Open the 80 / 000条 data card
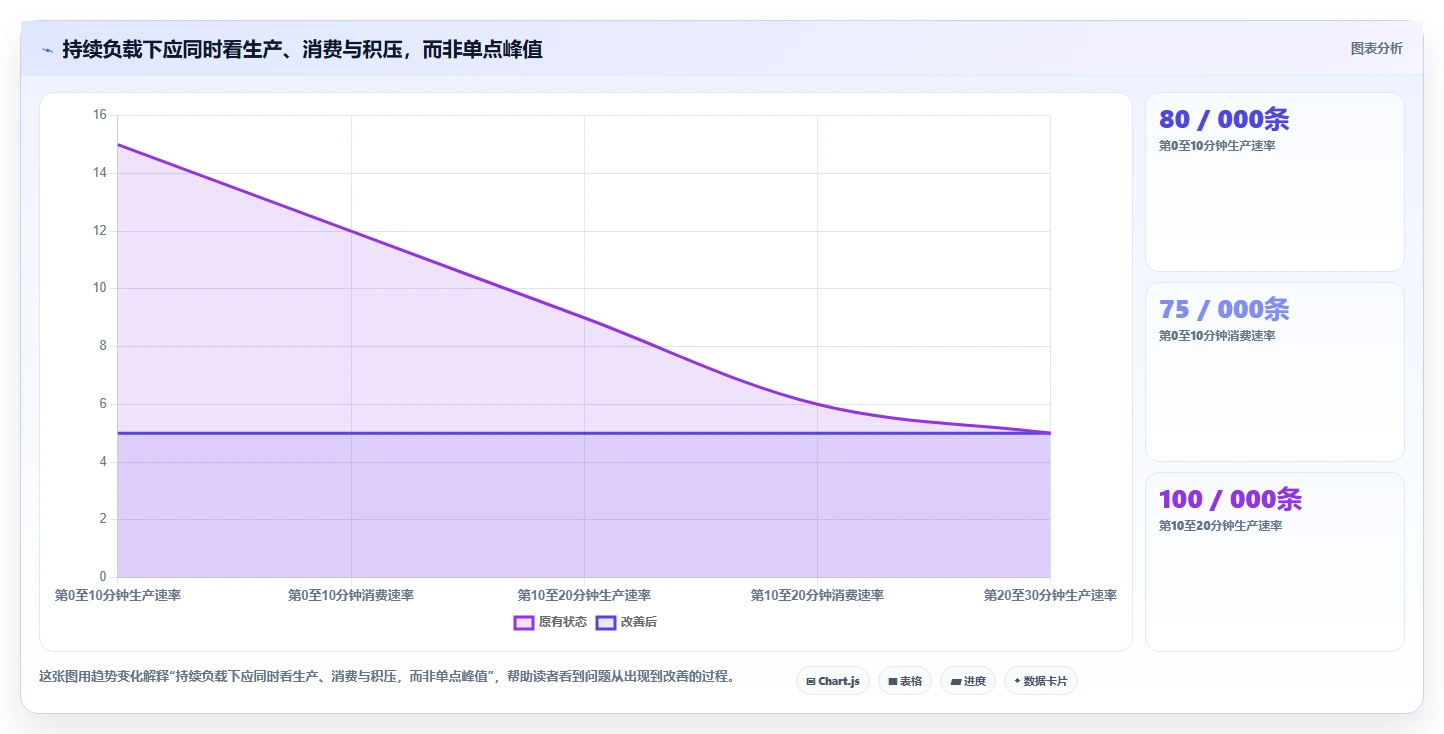This screenshot has height=734, width=1444. click(x=1275, y=182)
